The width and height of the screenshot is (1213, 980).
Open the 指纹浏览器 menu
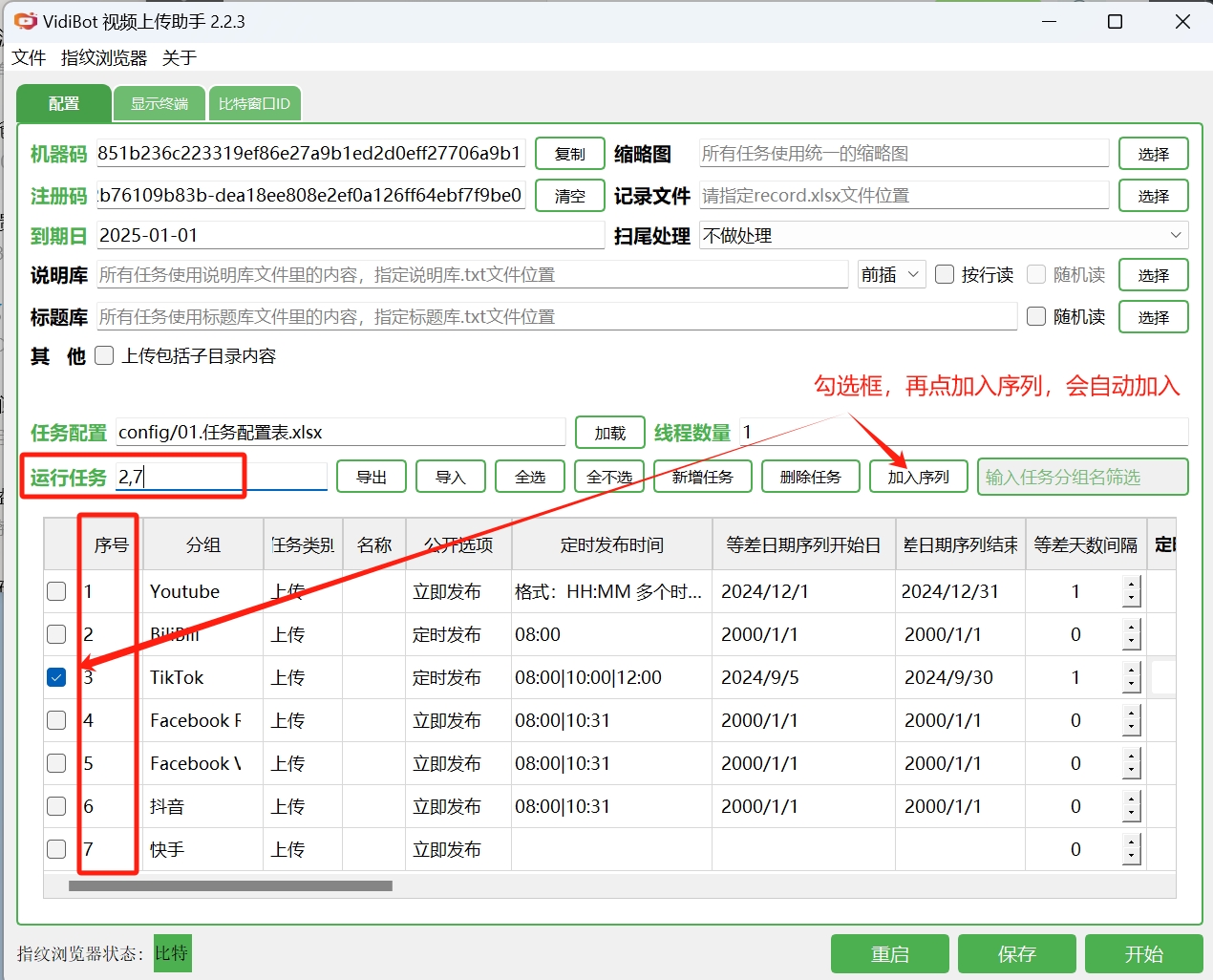(x=103, y=58)
